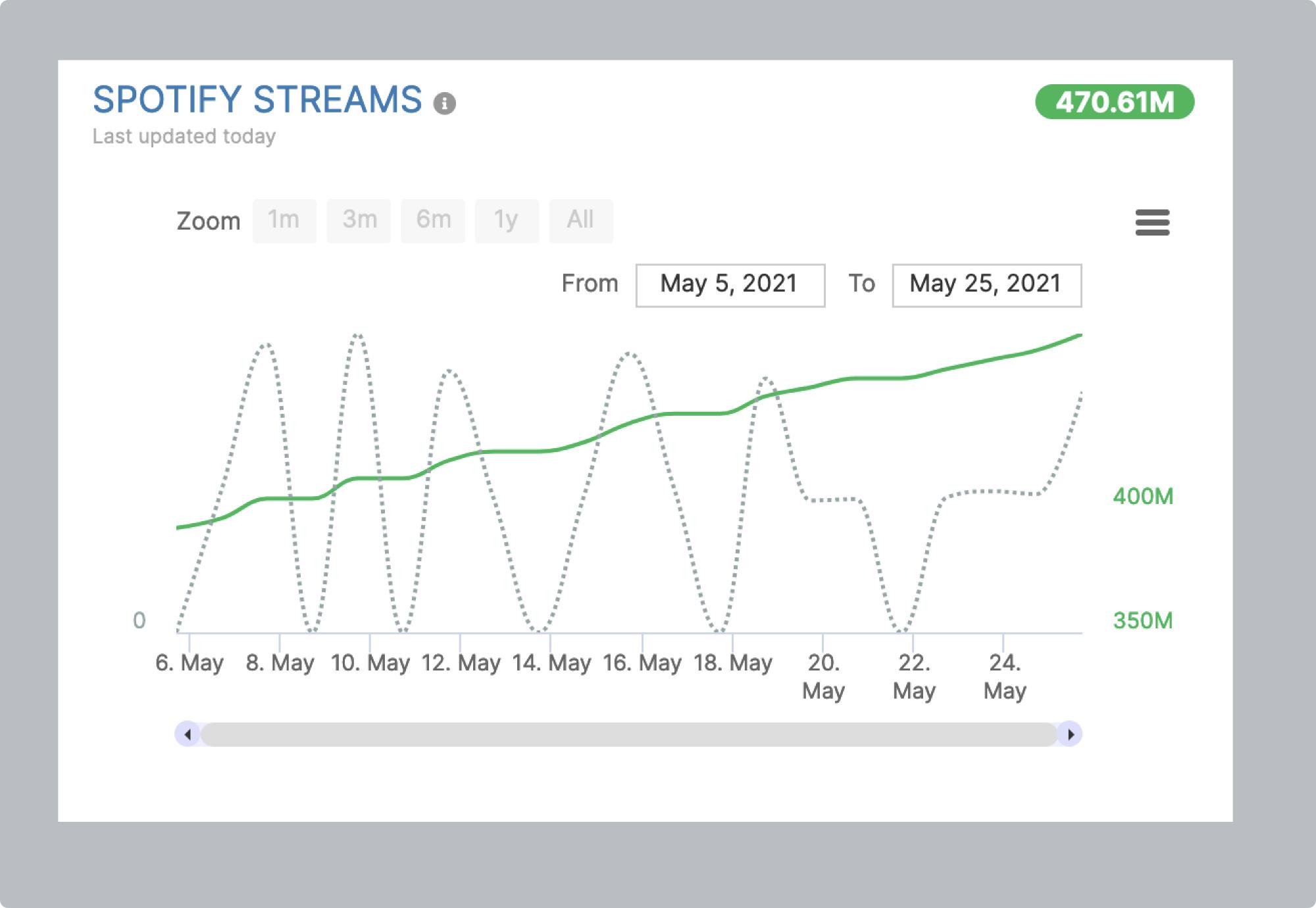This screenshot has width=1316, height=908.
Task: Click the chart navigator scrollbar track
Action: tap(629, 734)
